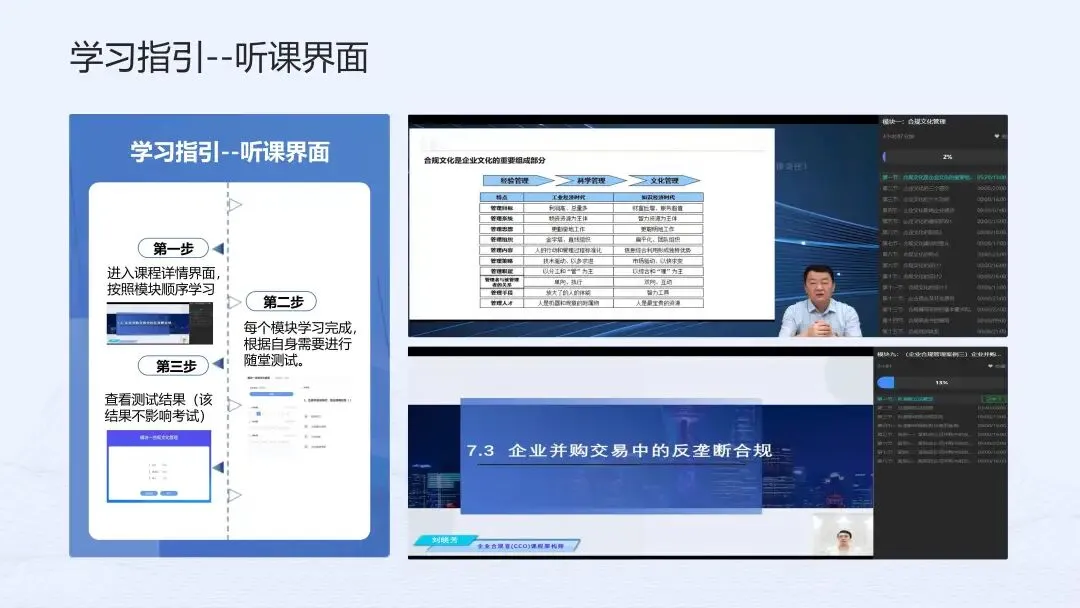
Task: Click the 文化管理 arrow in the lecture slide
Action: pos(665,180)
